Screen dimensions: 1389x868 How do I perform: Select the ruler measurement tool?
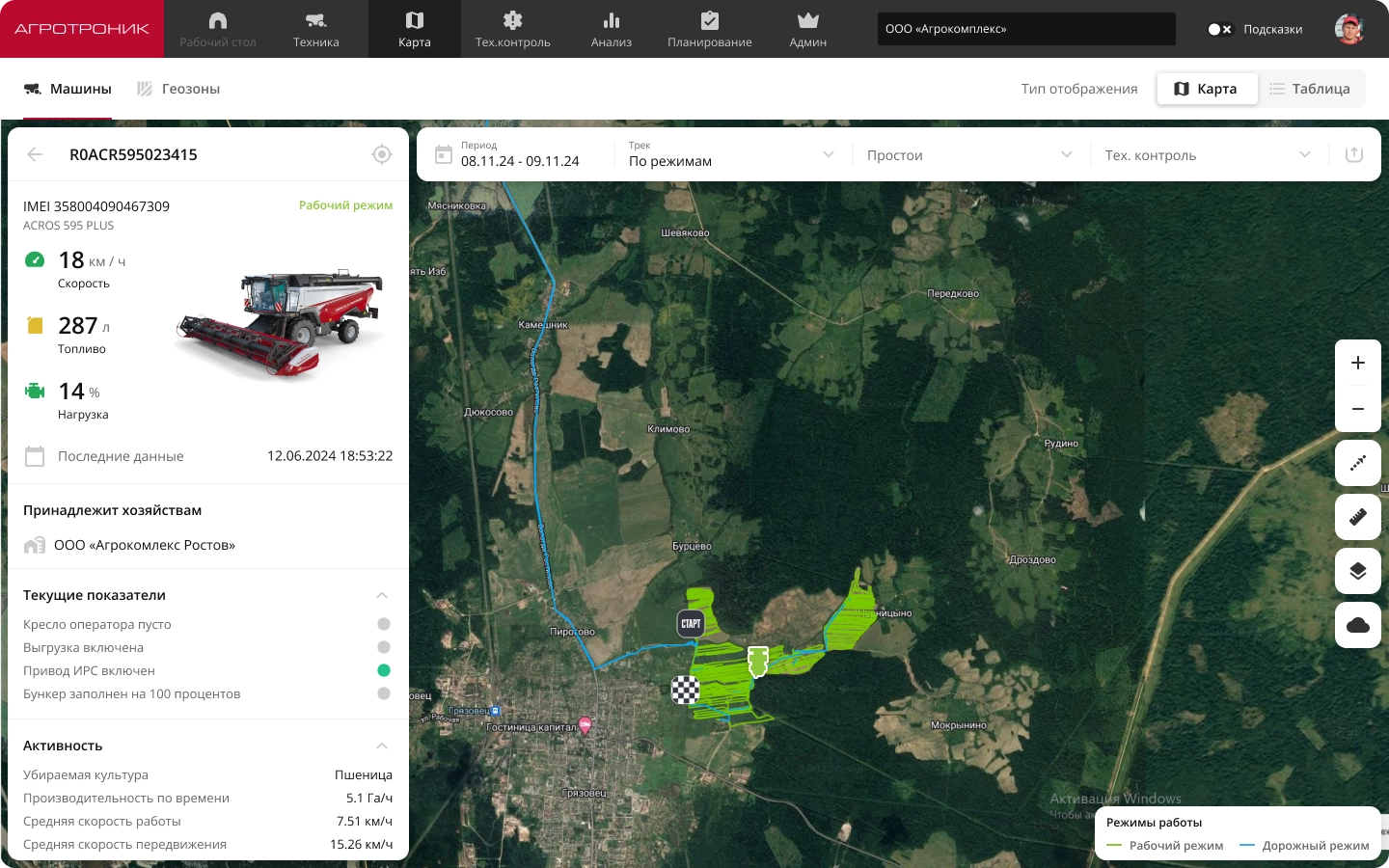coord(1357,517)
